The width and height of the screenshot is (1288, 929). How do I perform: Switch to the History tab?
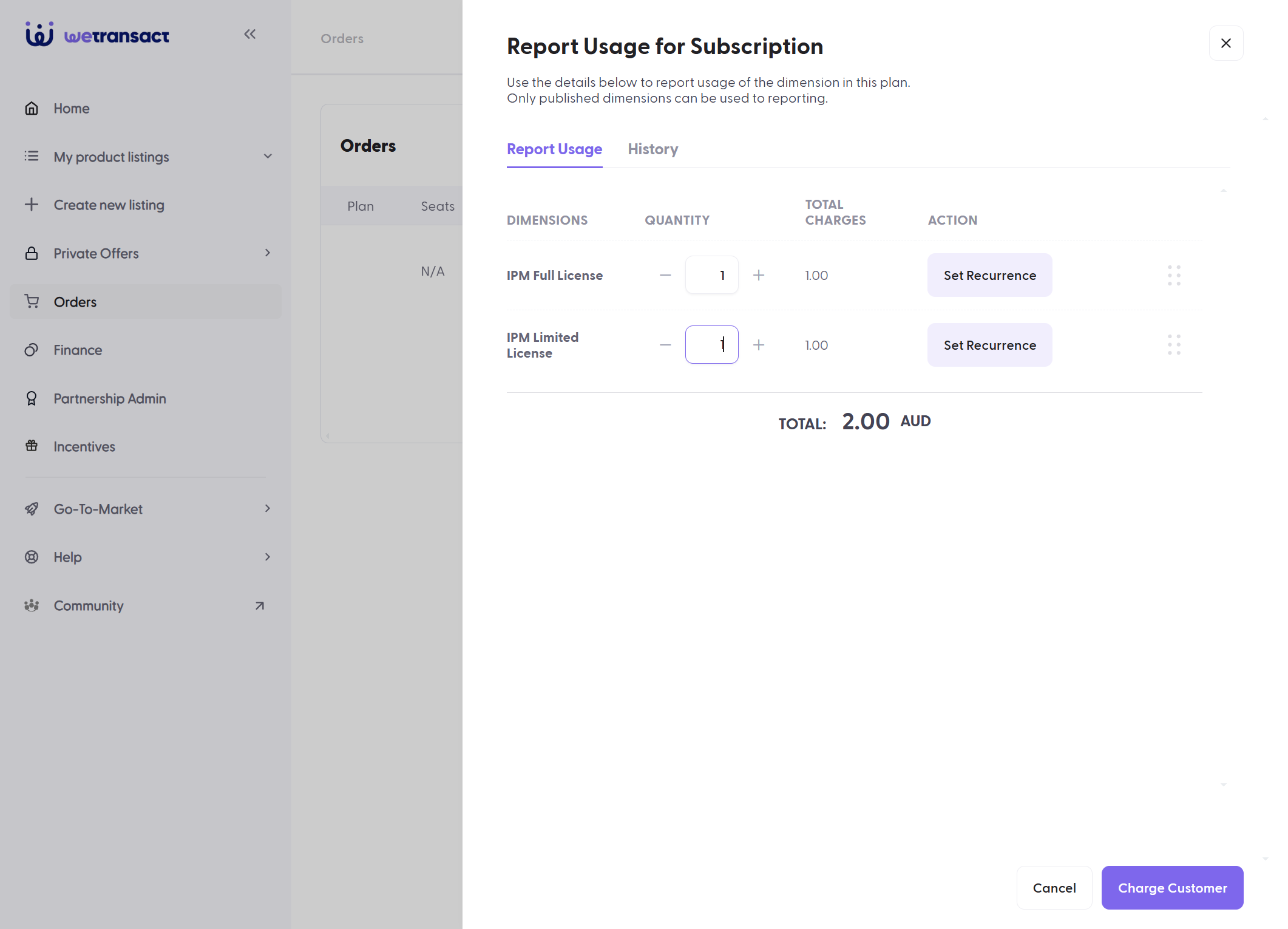click(653, 149)
